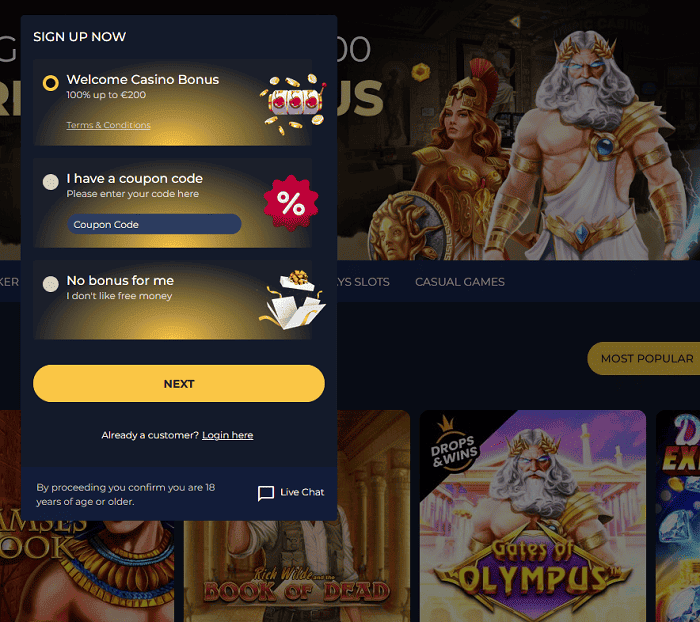Viewport: 700px width, 622px height.
Task: Click the open gift box icon
Action: tap(292, 300)
